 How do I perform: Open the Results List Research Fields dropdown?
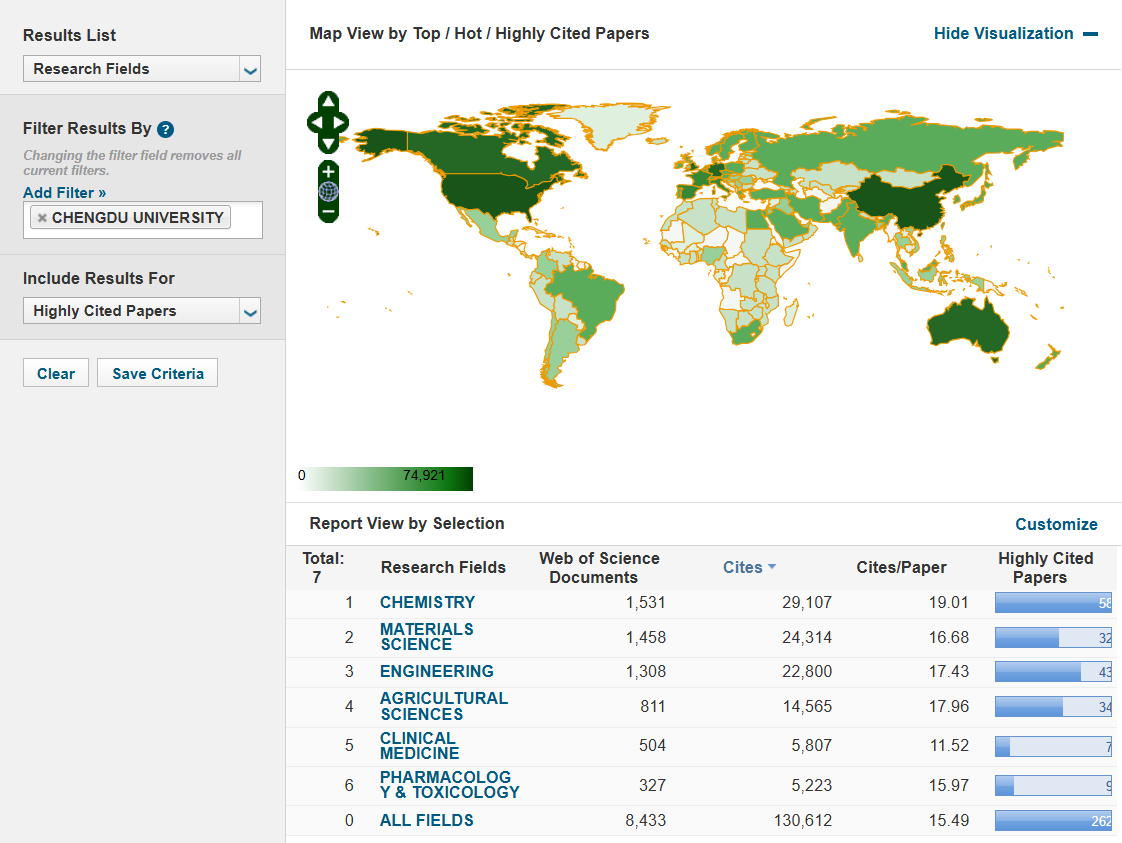(141, 69)
